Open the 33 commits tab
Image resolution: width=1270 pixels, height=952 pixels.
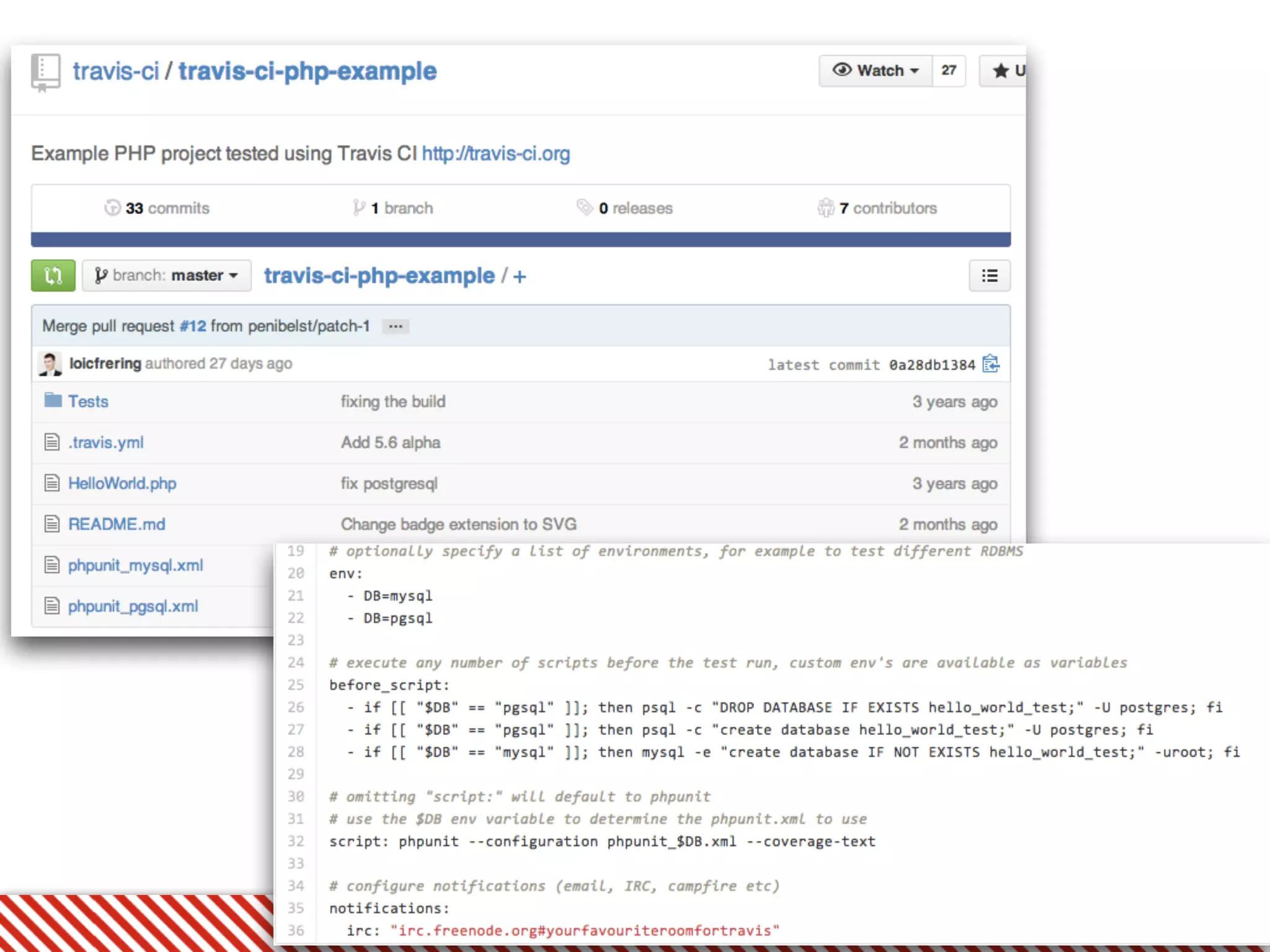157,208
